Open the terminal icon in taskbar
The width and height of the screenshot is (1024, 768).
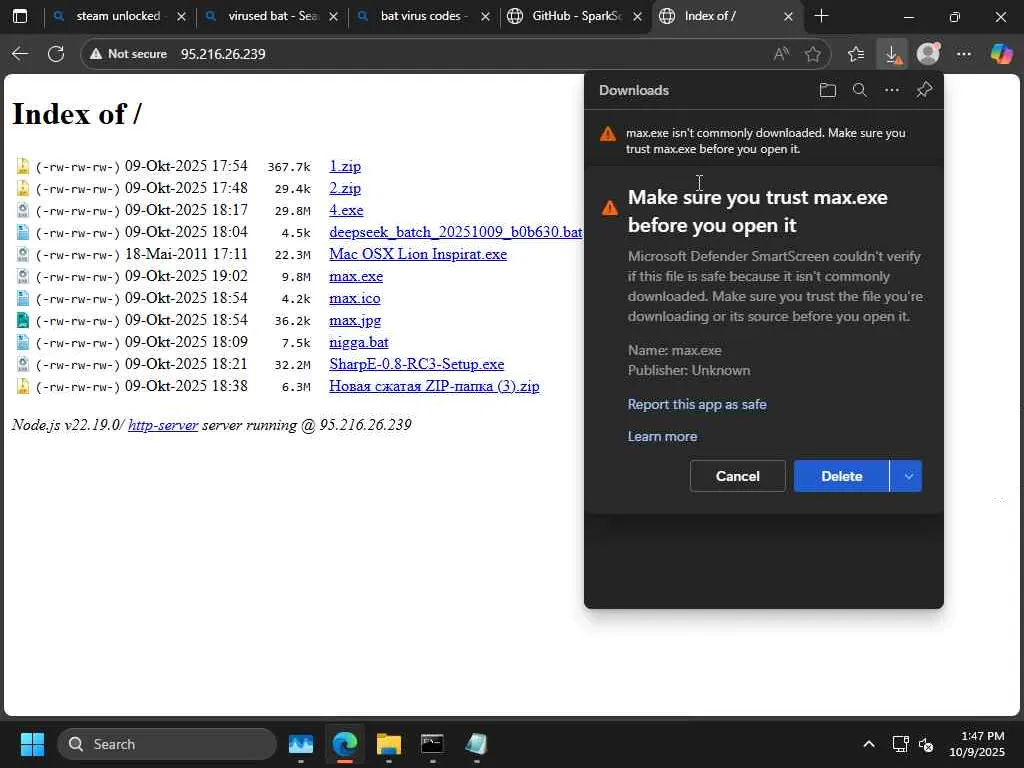[432, 744]
